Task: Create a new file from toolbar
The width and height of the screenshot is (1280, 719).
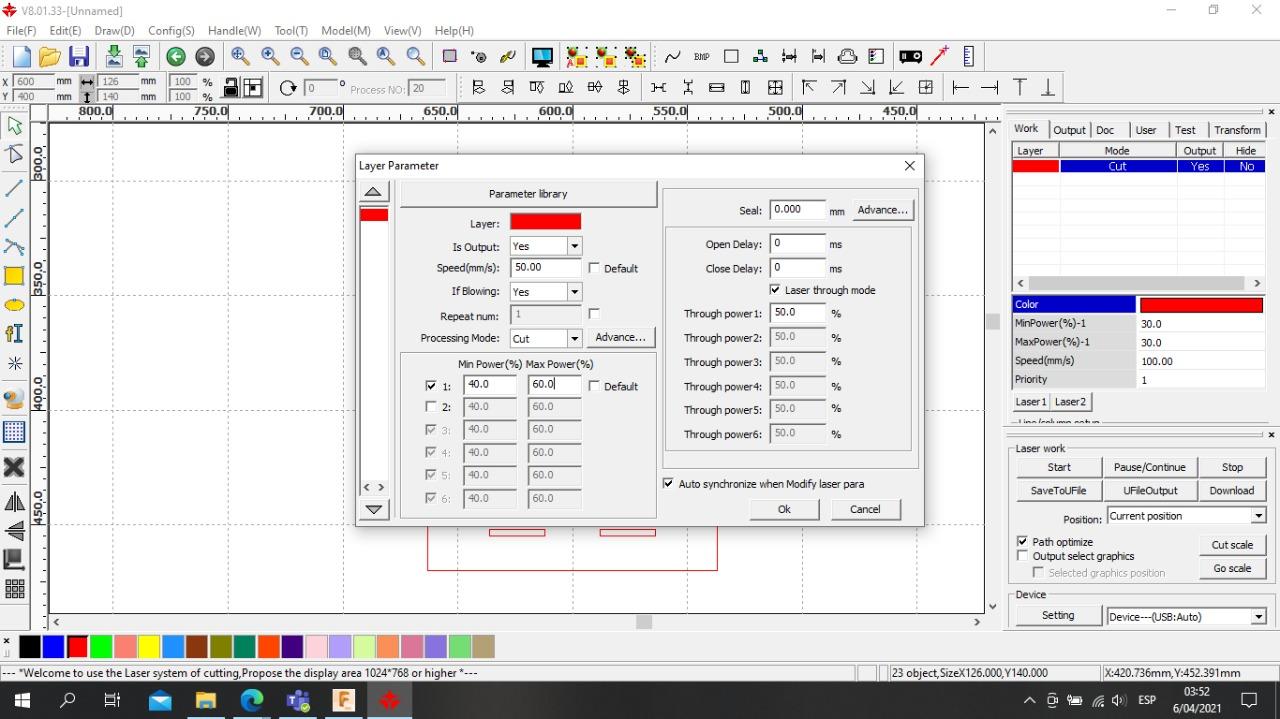Action: pyautogui.click(x=21, y=57)
